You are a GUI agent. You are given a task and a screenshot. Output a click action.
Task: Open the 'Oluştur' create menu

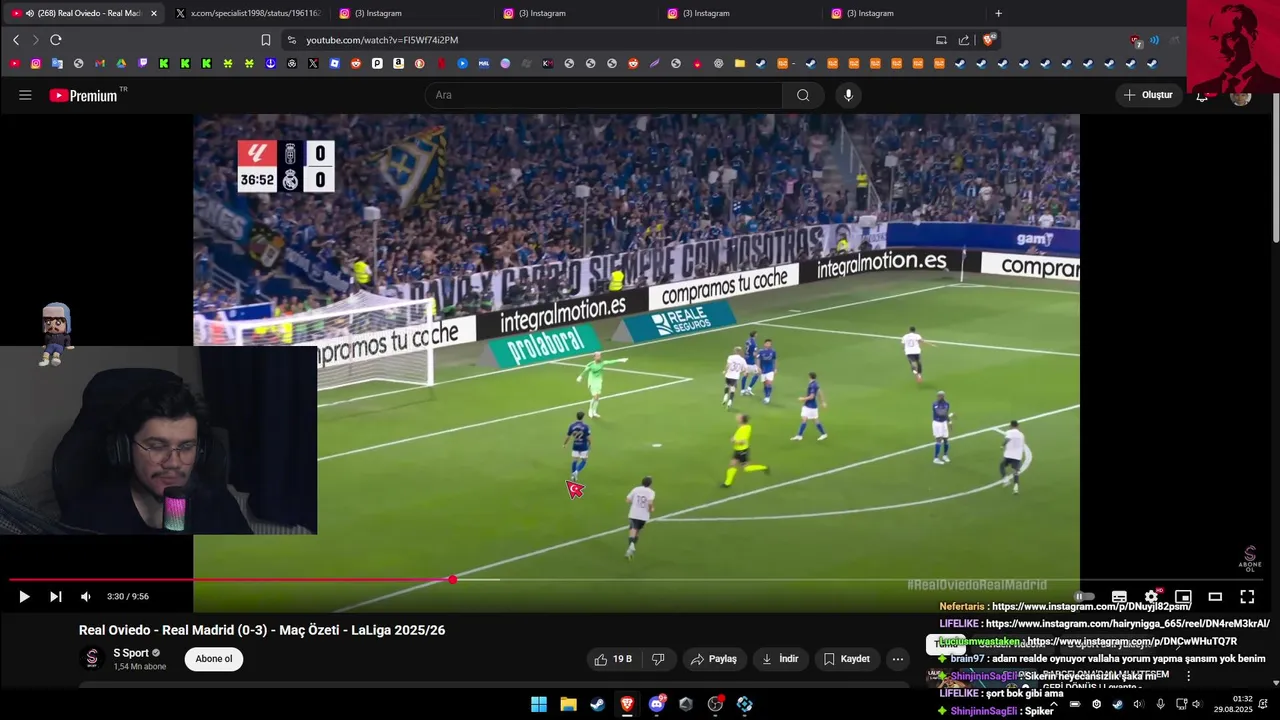click(1149, 95)
